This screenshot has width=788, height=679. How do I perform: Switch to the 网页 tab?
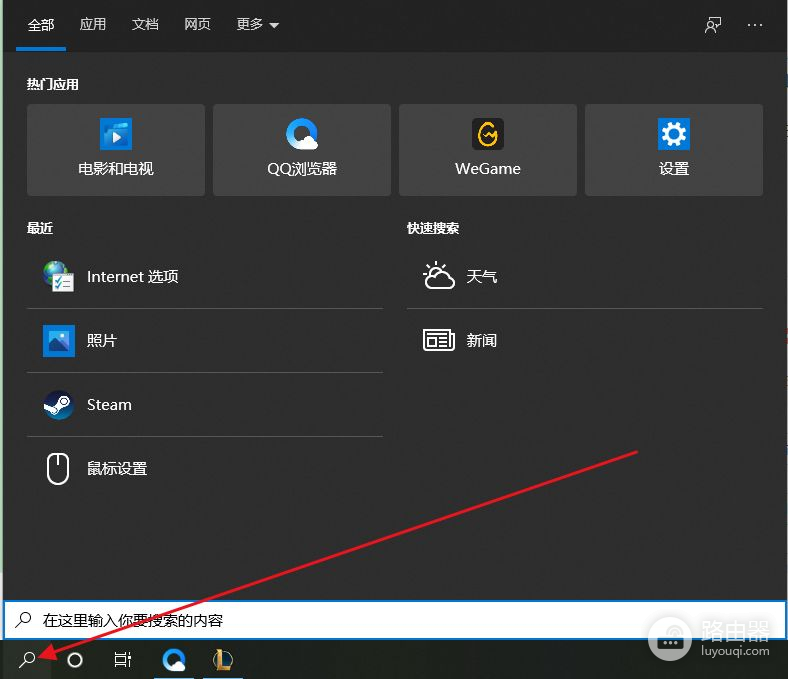pyautogui.click(x=197, y=25)
